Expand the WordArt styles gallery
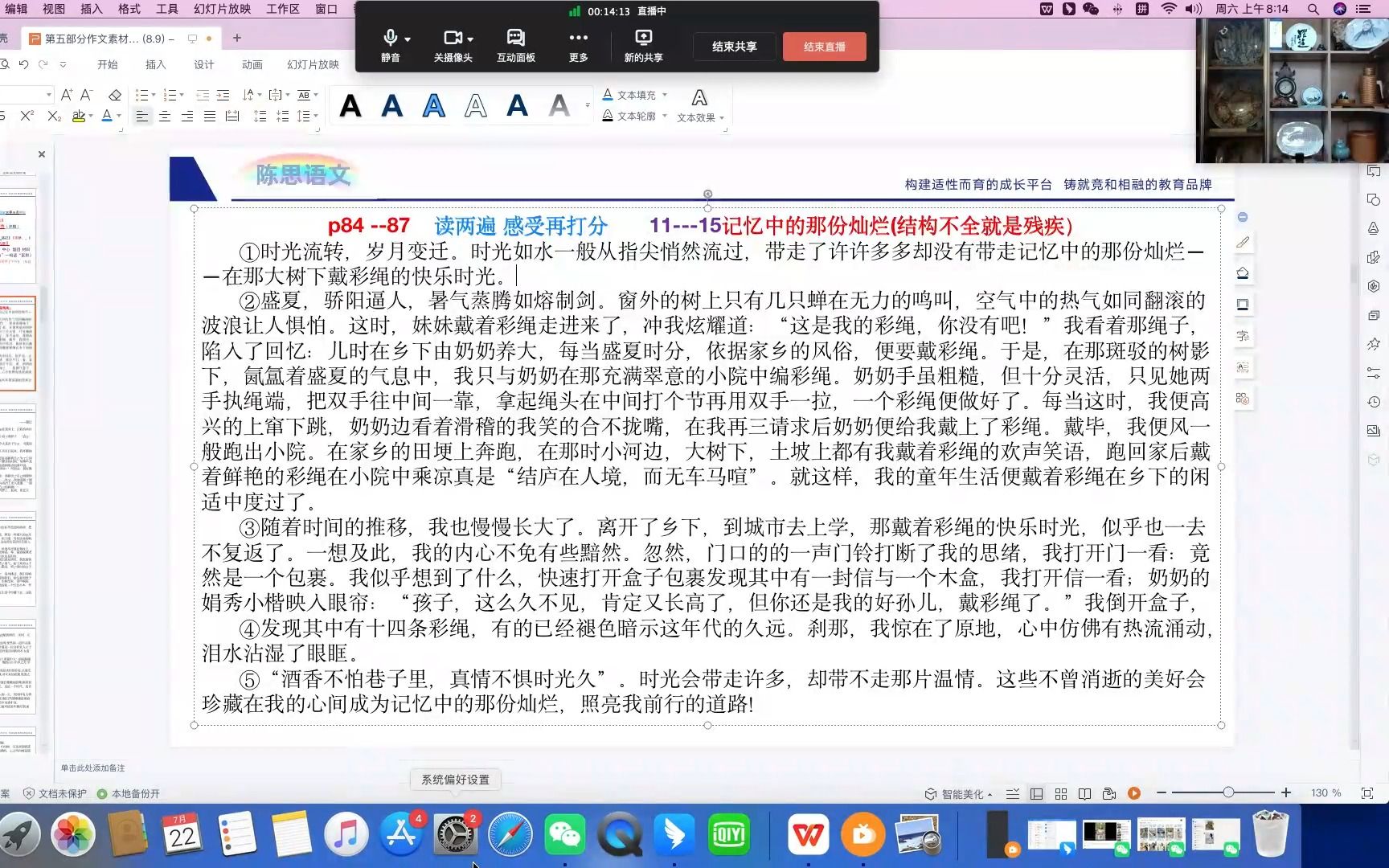The image size is (1389, 868). (x=588, y=106)
